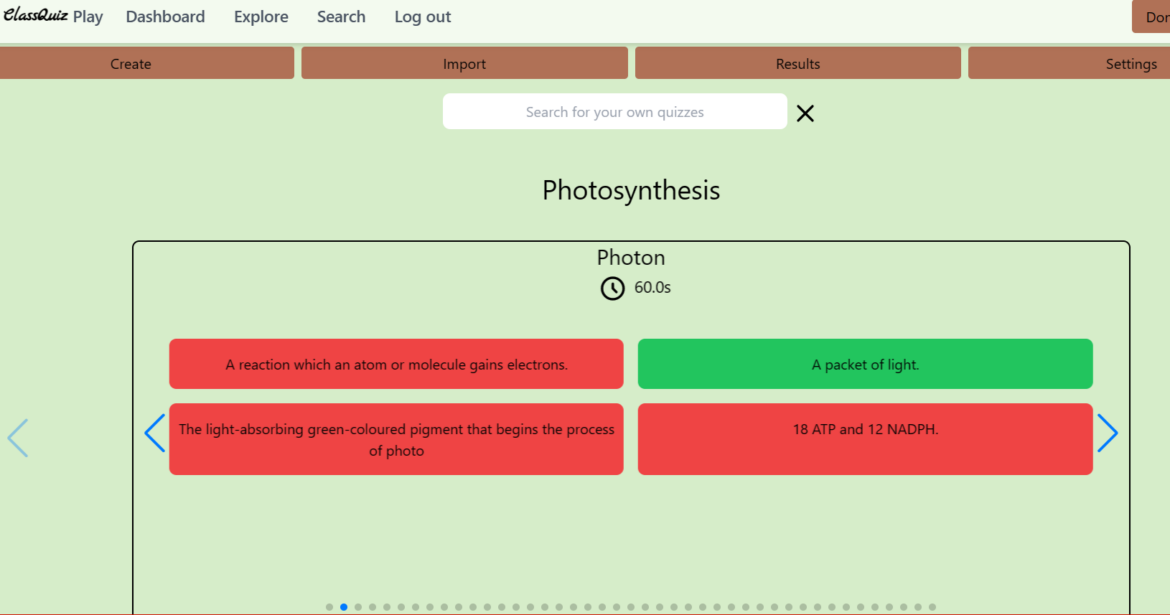Click the faded arrow at the far left edge
The height and width of the screenshot is (615, 1170).
coord(17,438)
